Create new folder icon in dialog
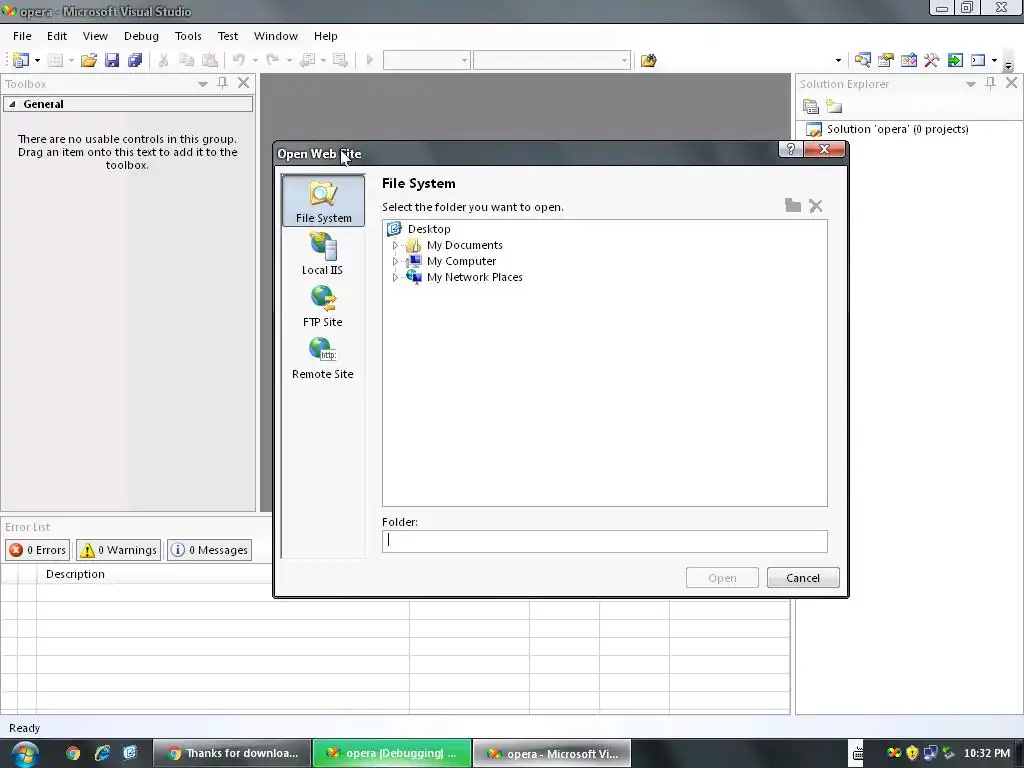1024x768 pixels. [x=793, y=206]
